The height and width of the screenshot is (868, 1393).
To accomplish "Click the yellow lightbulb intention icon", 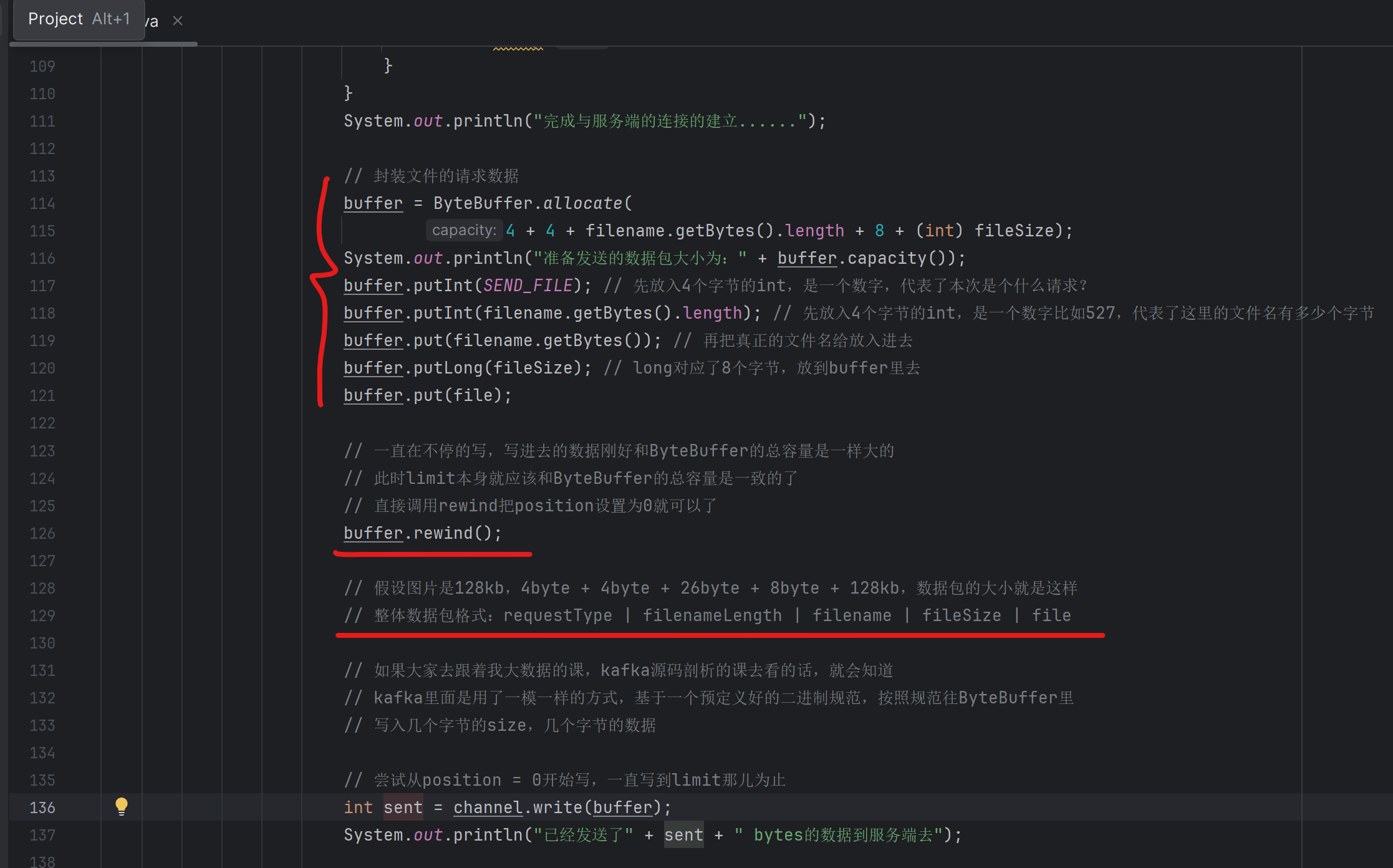I will (x=122, y=806).
